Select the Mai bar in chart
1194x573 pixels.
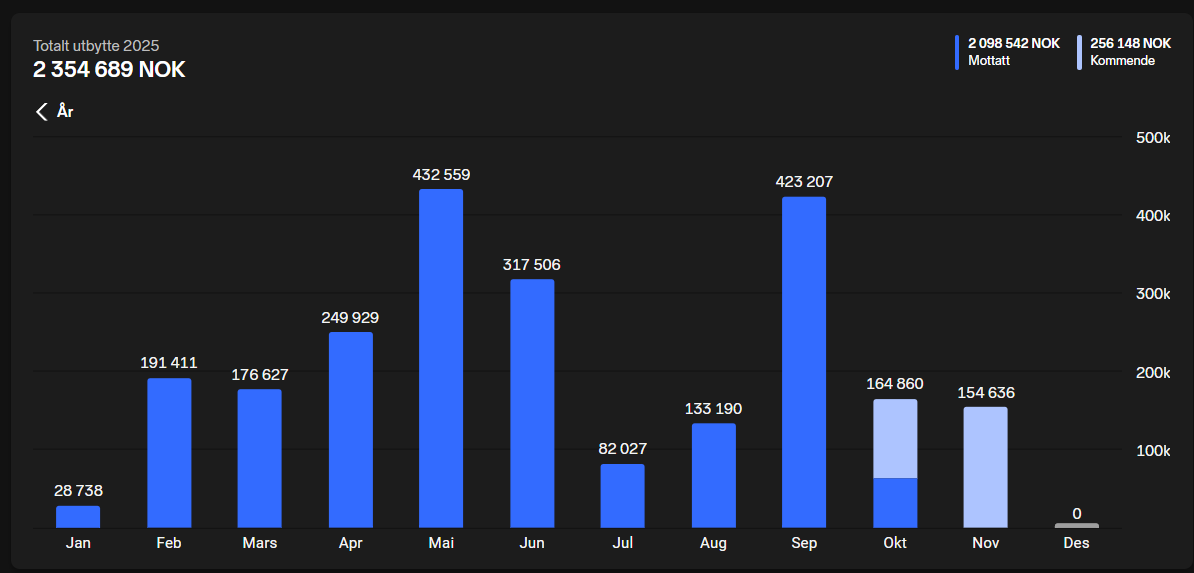(441, 358)
